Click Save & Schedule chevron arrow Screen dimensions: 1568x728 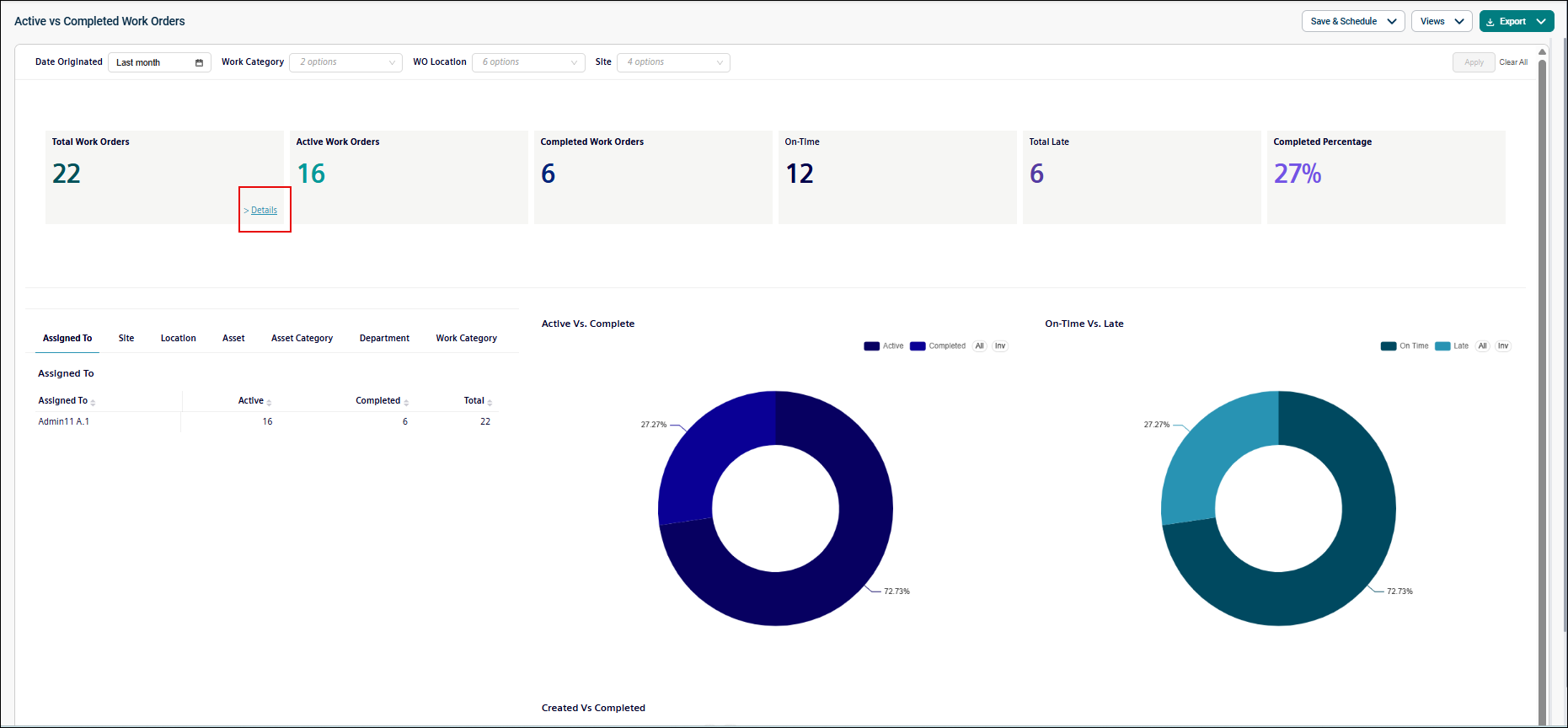(1392, 22)
